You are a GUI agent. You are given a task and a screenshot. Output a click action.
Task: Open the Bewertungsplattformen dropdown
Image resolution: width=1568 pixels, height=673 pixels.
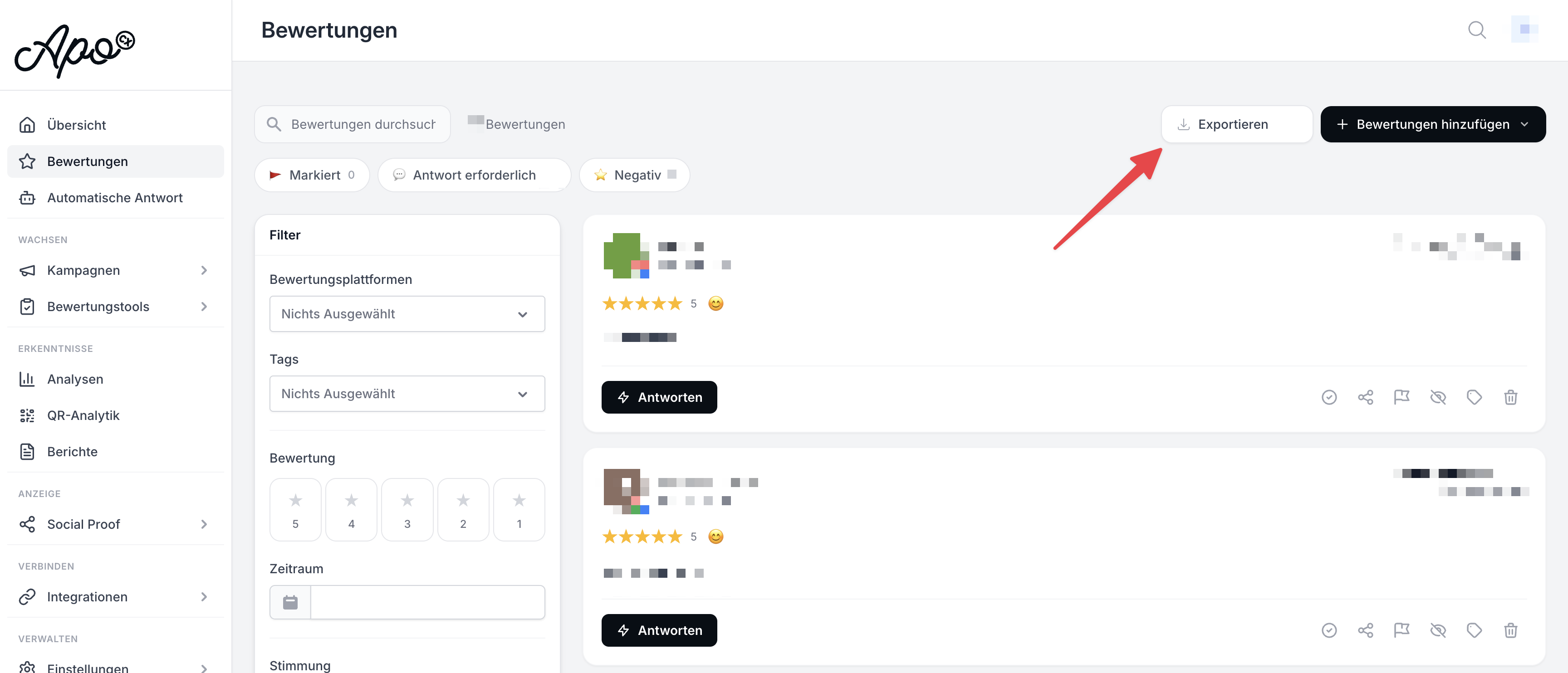(407, 314)
